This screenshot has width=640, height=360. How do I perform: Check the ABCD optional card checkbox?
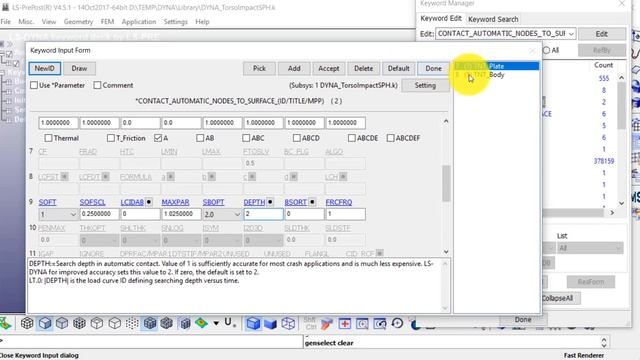coord(297,138)
